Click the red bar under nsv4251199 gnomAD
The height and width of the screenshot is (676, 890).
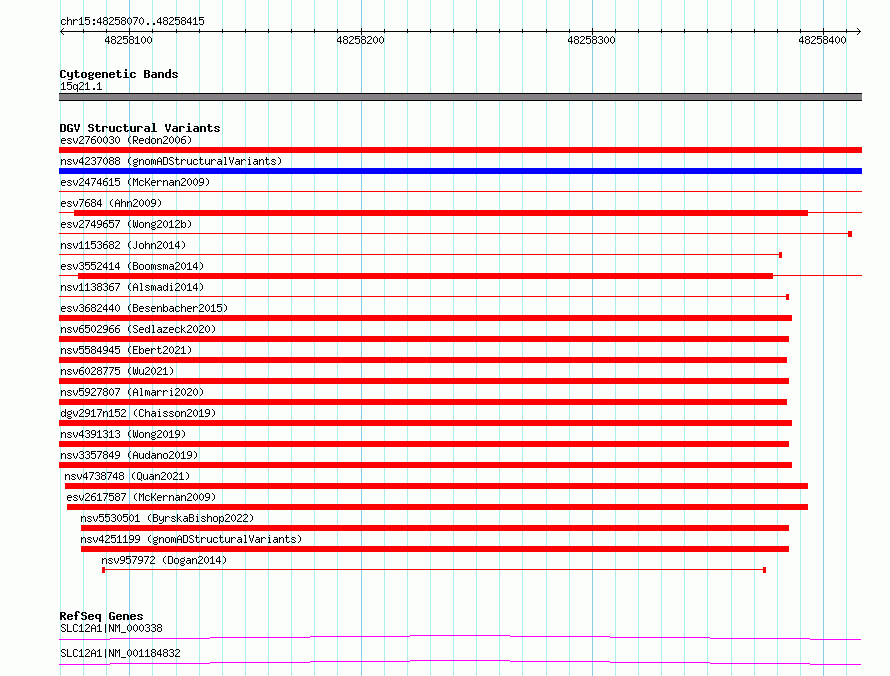(435, 549)
